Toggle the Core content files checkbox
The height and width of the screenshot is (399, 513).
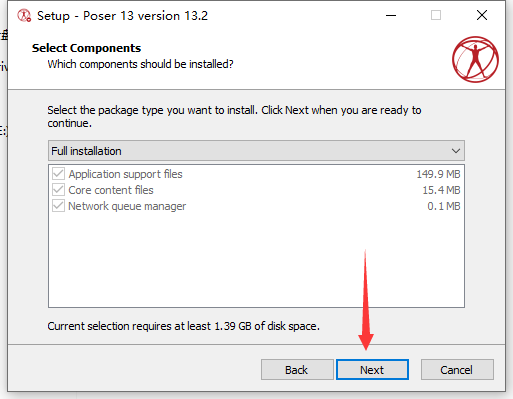pyautogui.click(x=58, y=190)
